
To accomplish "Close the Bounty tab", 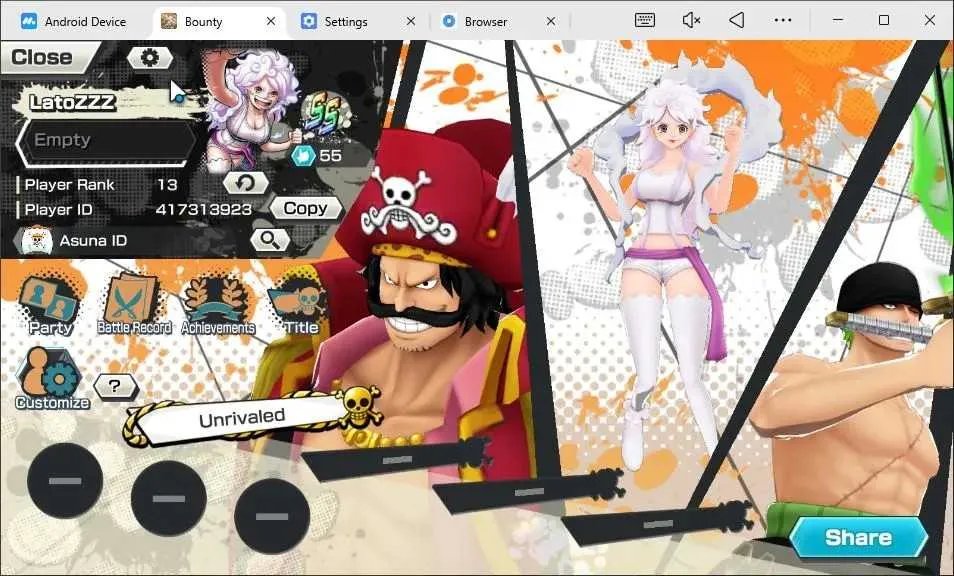I will coord(271,21).
